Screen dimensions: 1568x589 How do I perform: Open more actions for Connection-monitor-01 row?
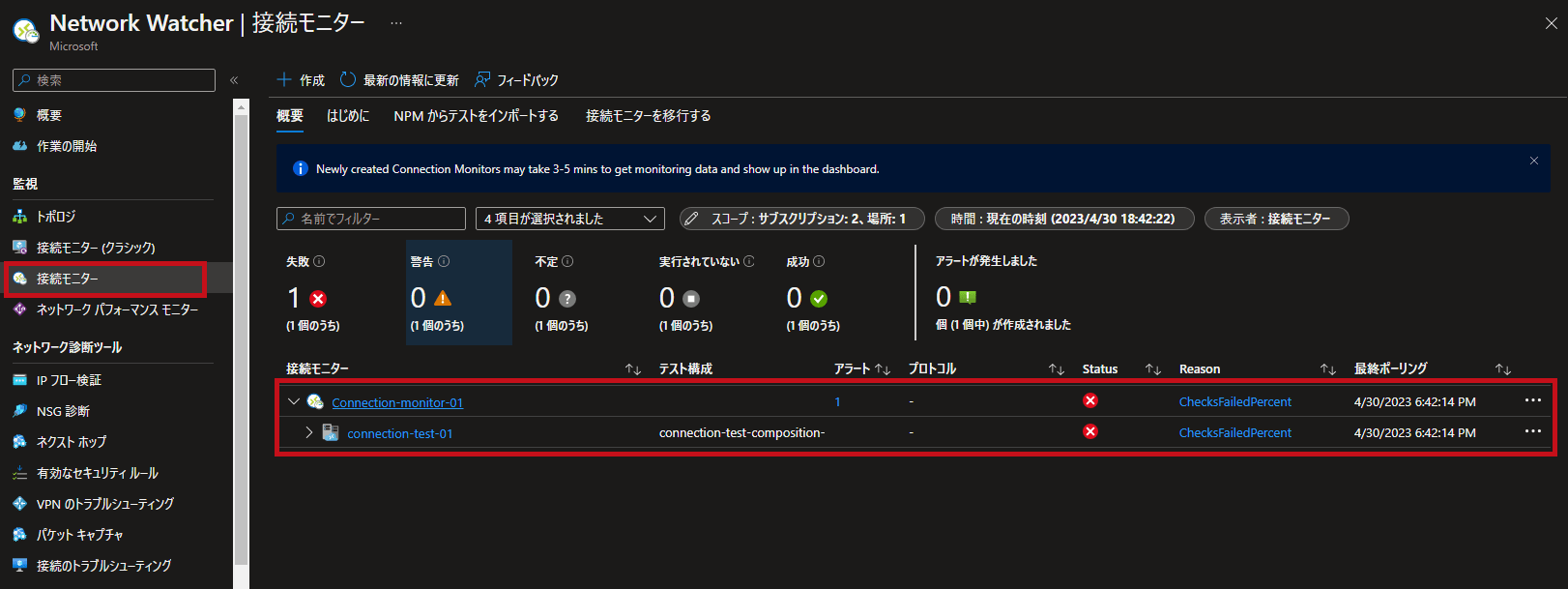click(1533, 400)
